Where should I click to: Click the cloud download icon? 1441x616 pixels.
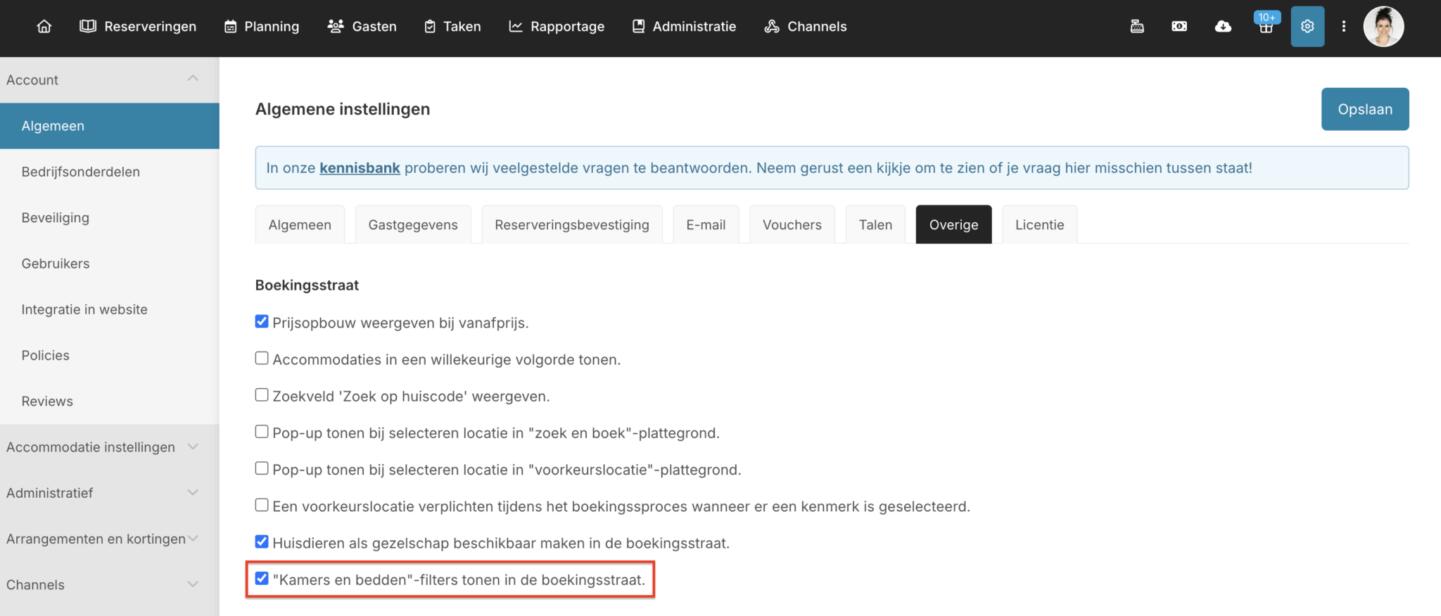point(1223,27)
